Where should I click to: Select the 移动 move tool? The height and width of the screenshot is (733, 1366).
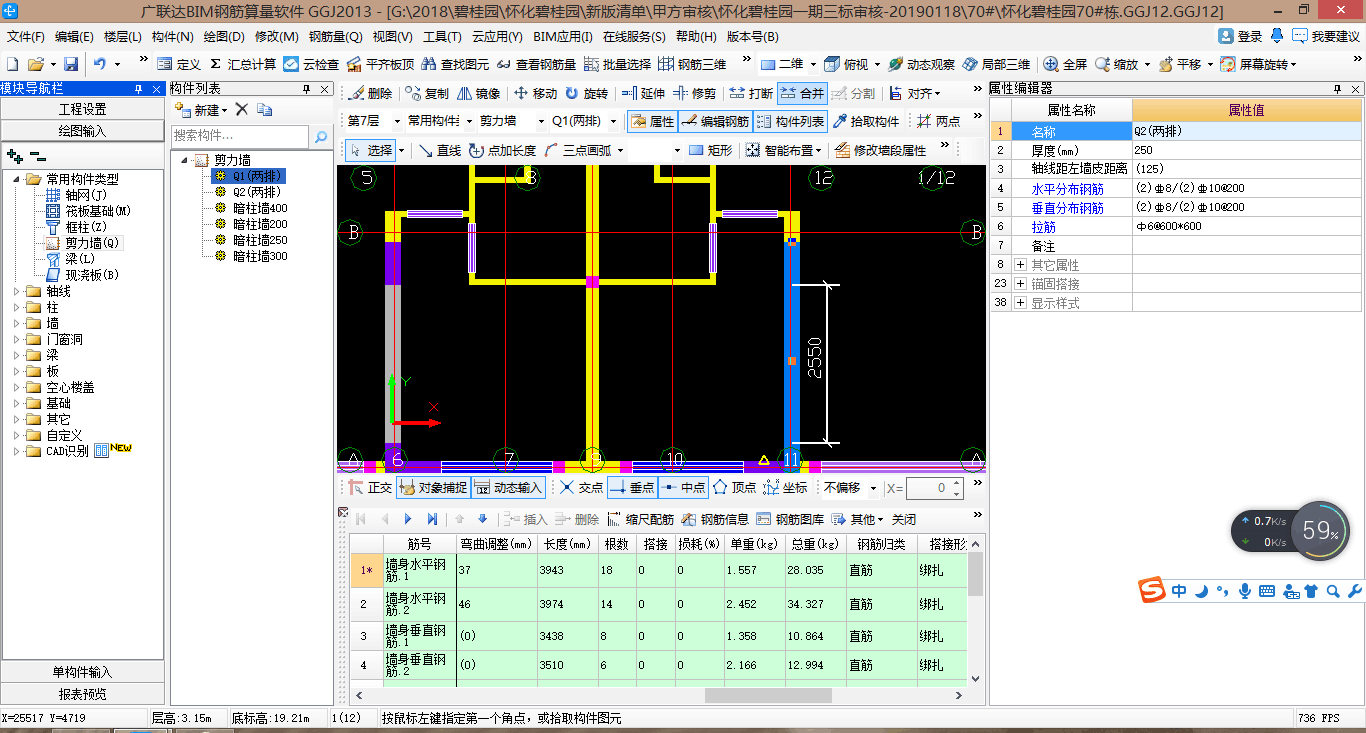click(x=535, y=94)
